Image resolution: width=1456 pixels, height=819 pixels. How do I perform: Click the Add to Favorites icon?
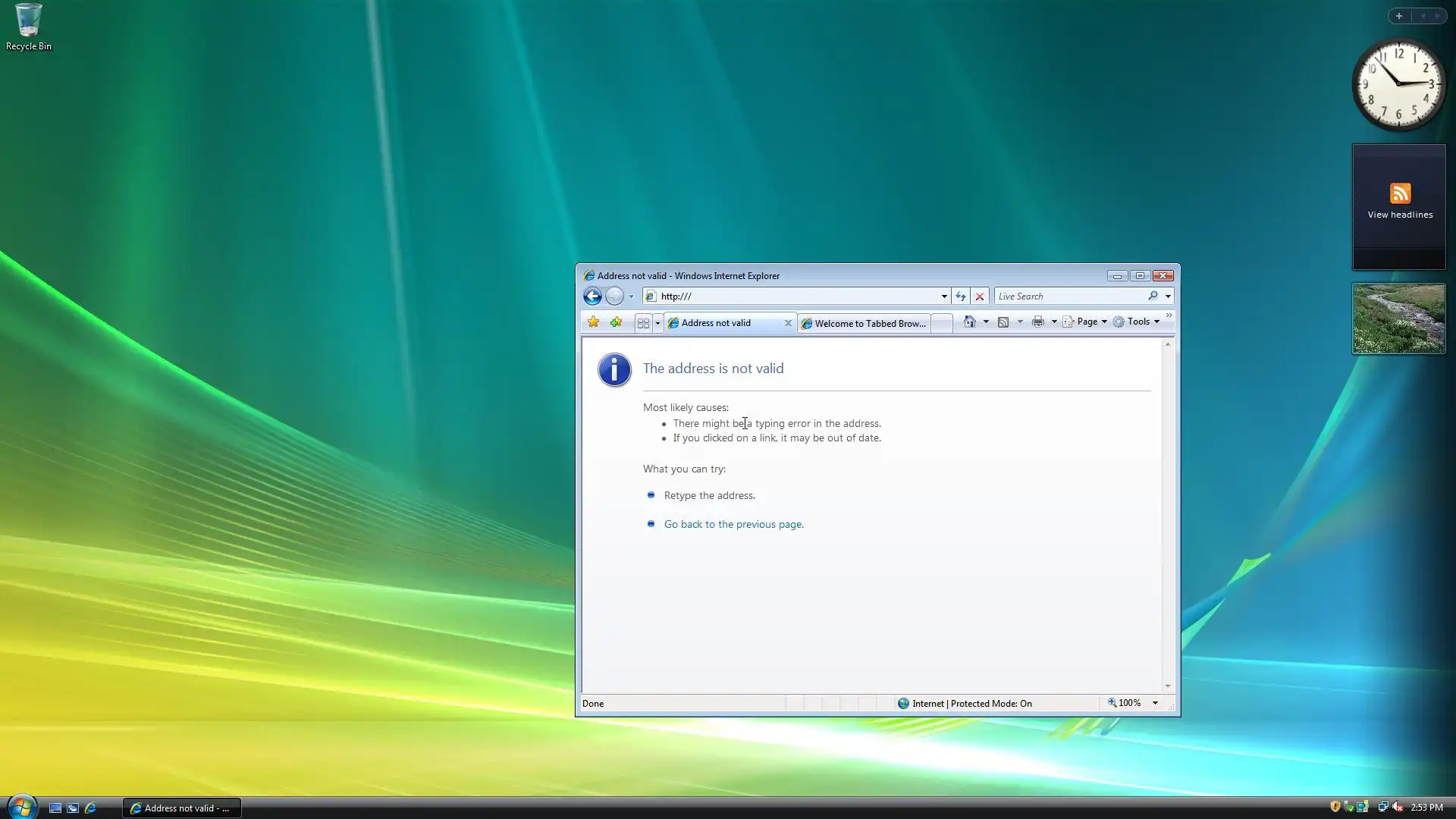pyautogui.click(x=616, y=322)
